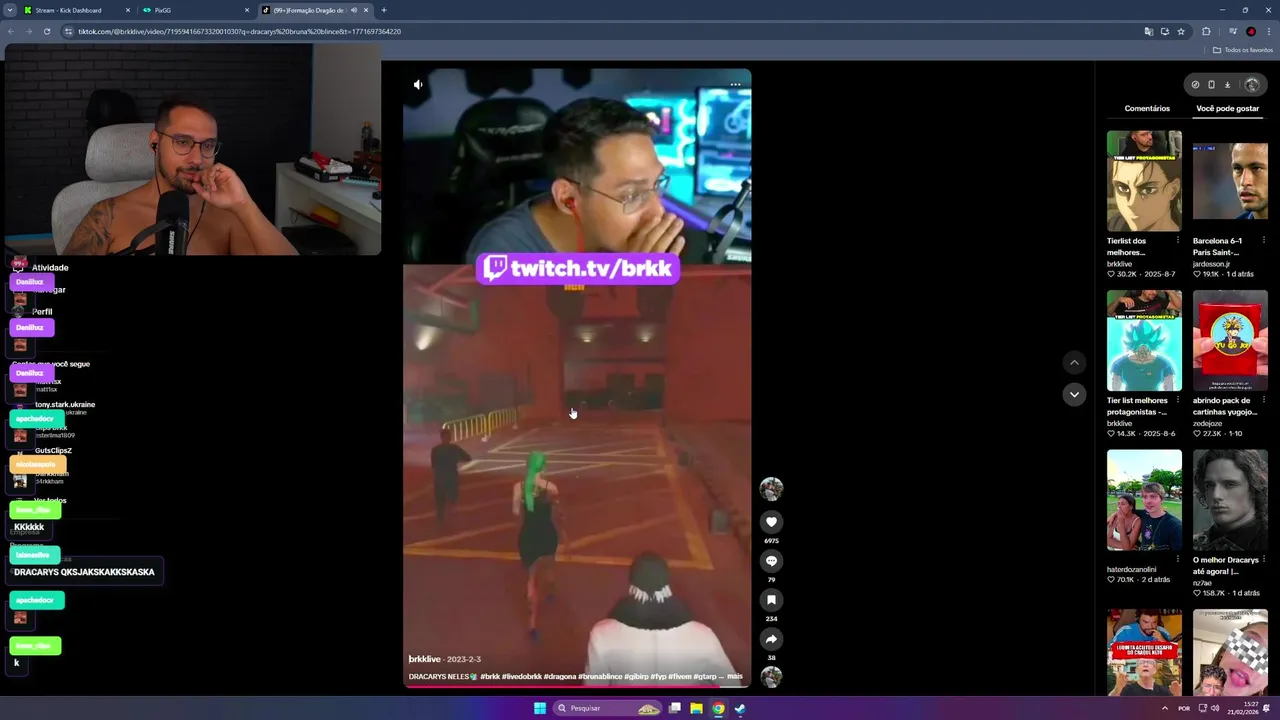Open a new browser tab
This screenshot has width=1280, height=720.
tap(383, 10)
